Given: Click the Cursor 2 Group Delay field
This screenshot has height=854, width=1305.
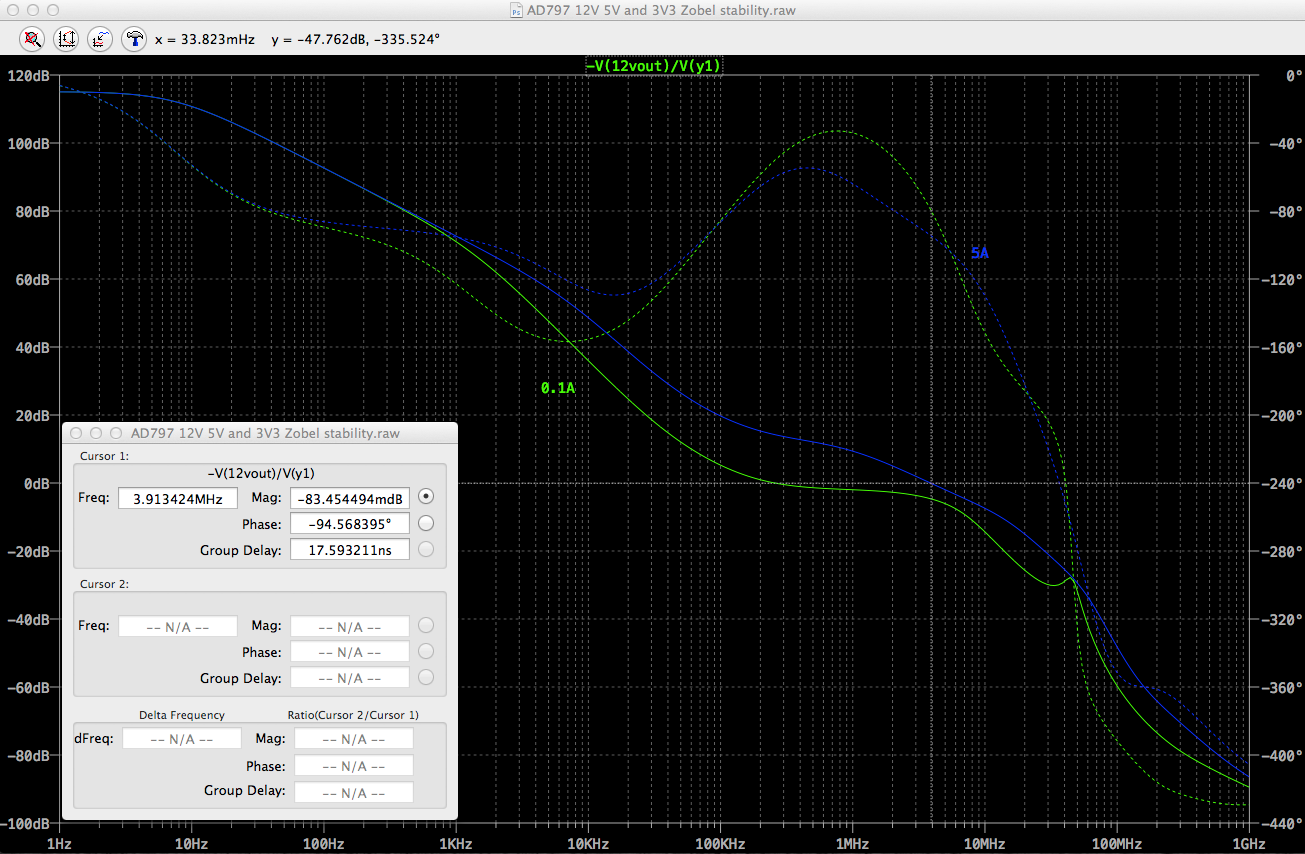Looking at the screenshot, I should 350,678.
